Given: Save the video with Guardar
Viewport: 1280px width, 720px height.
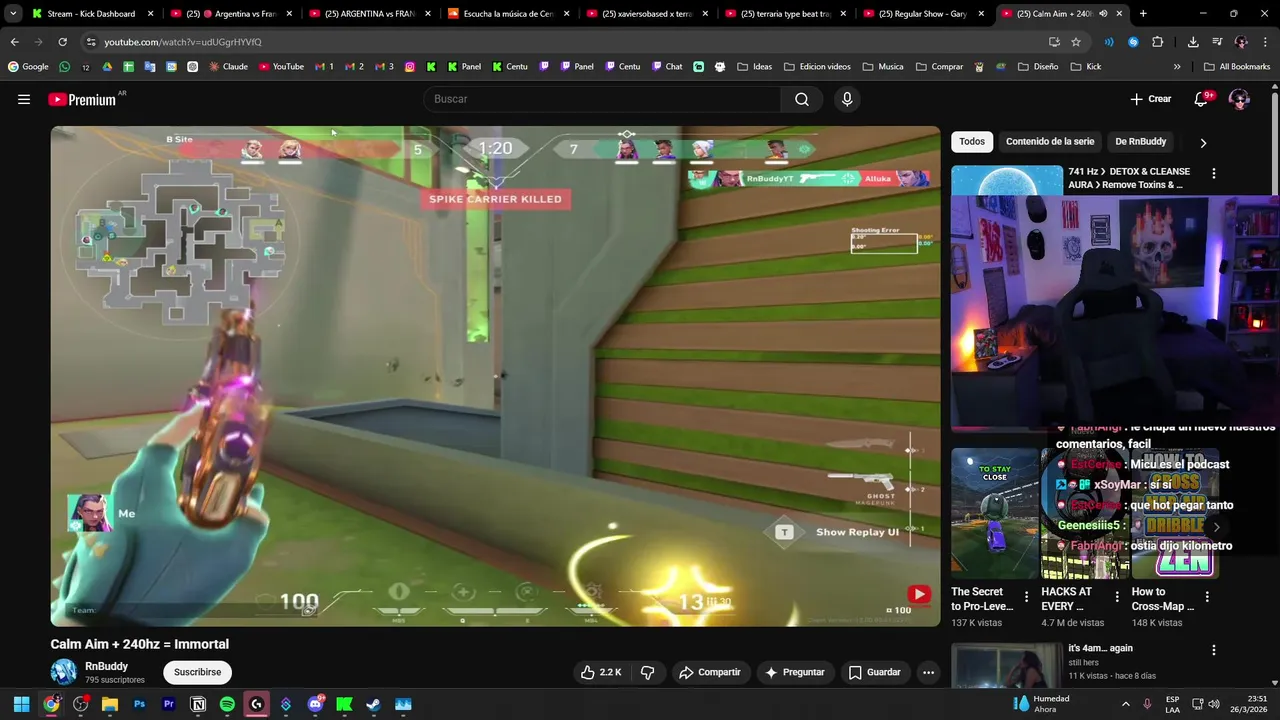Looking at the screenshot, I should coord(875,672).
